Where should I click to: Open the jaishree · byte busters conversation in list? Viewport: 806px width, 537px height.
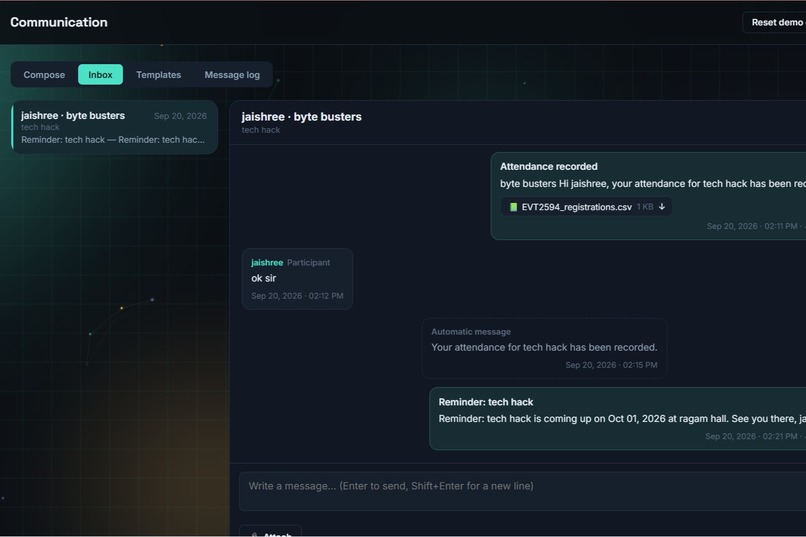(115, 127)
